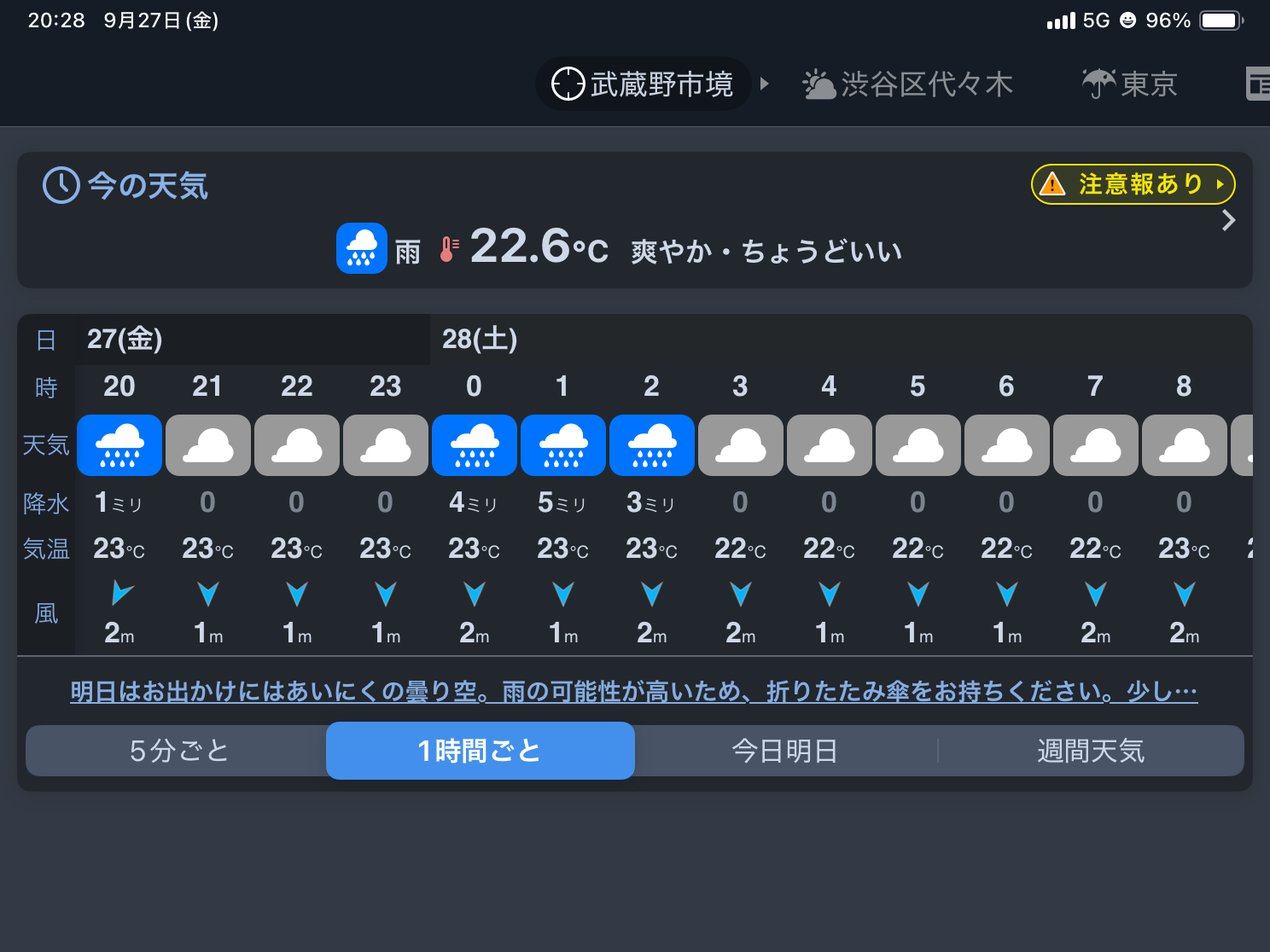Tap the rain icon for 1 o'clock
The image size is (1270, 952).
tap(563, 445)
